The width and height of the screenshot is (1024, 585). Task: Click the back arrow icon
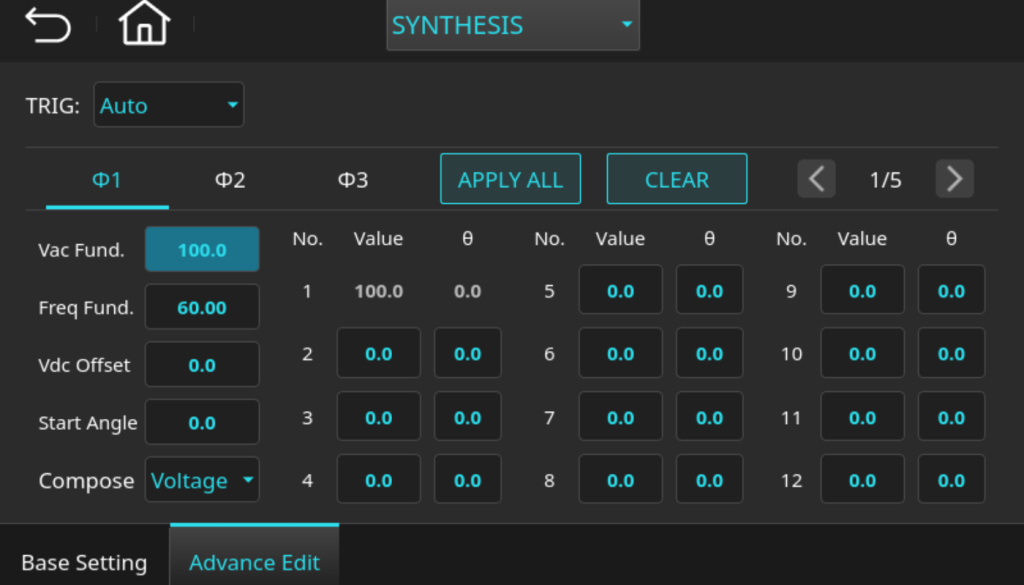point(48,25)
